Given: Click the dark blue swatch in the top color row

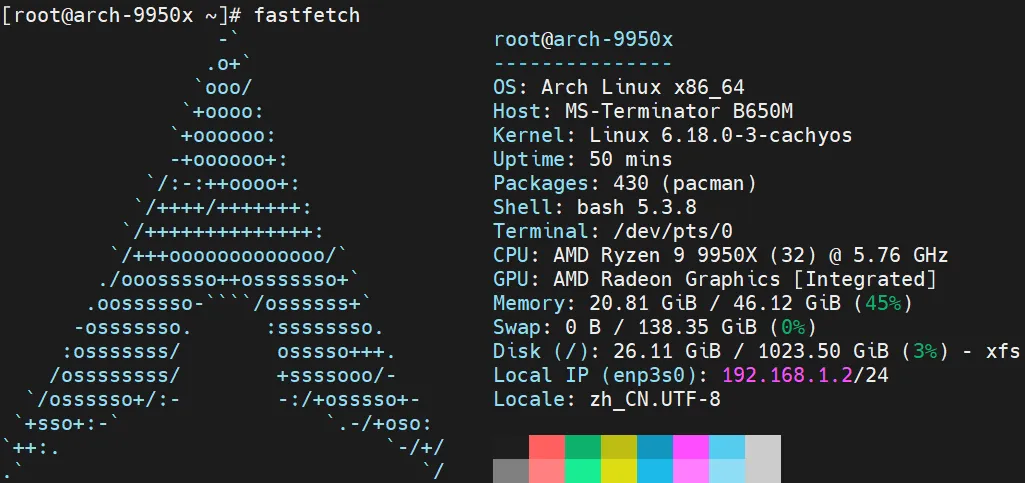Looking at the screenshot, I should (655, 447).
